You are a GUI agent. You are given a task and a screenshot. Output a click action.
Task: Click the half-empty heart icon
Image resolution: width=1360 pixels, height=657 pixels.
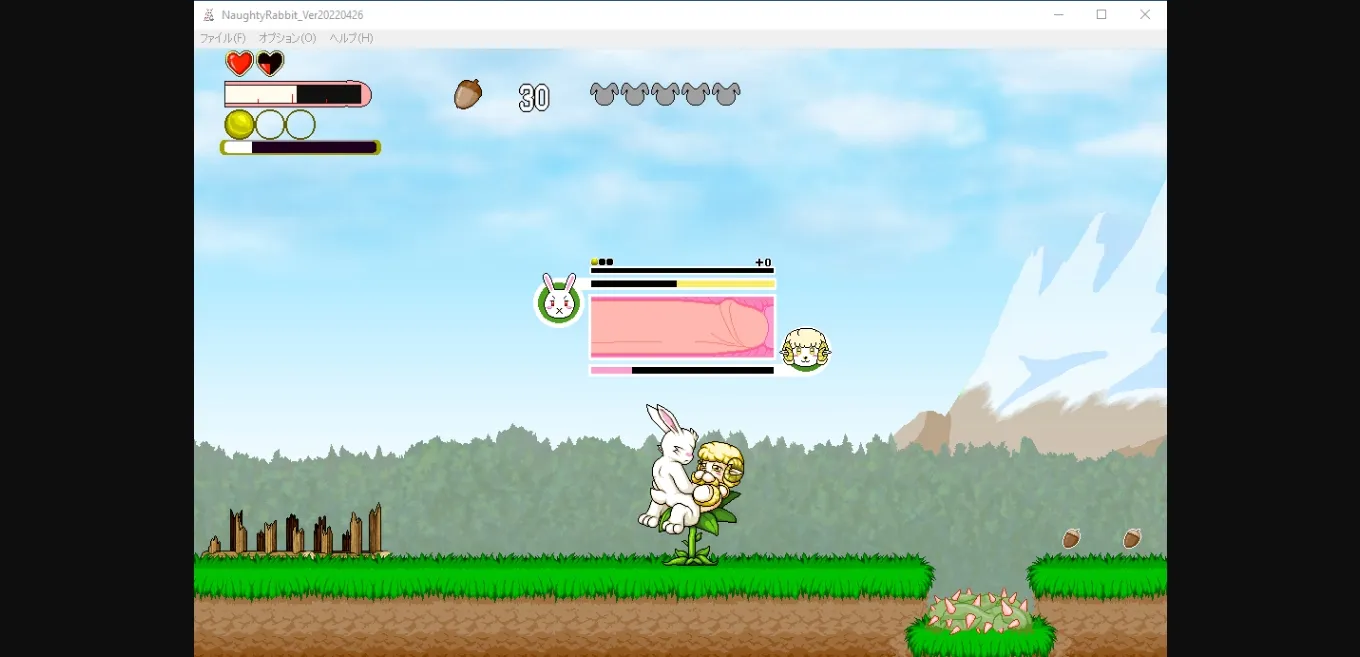tap(270, 64)
